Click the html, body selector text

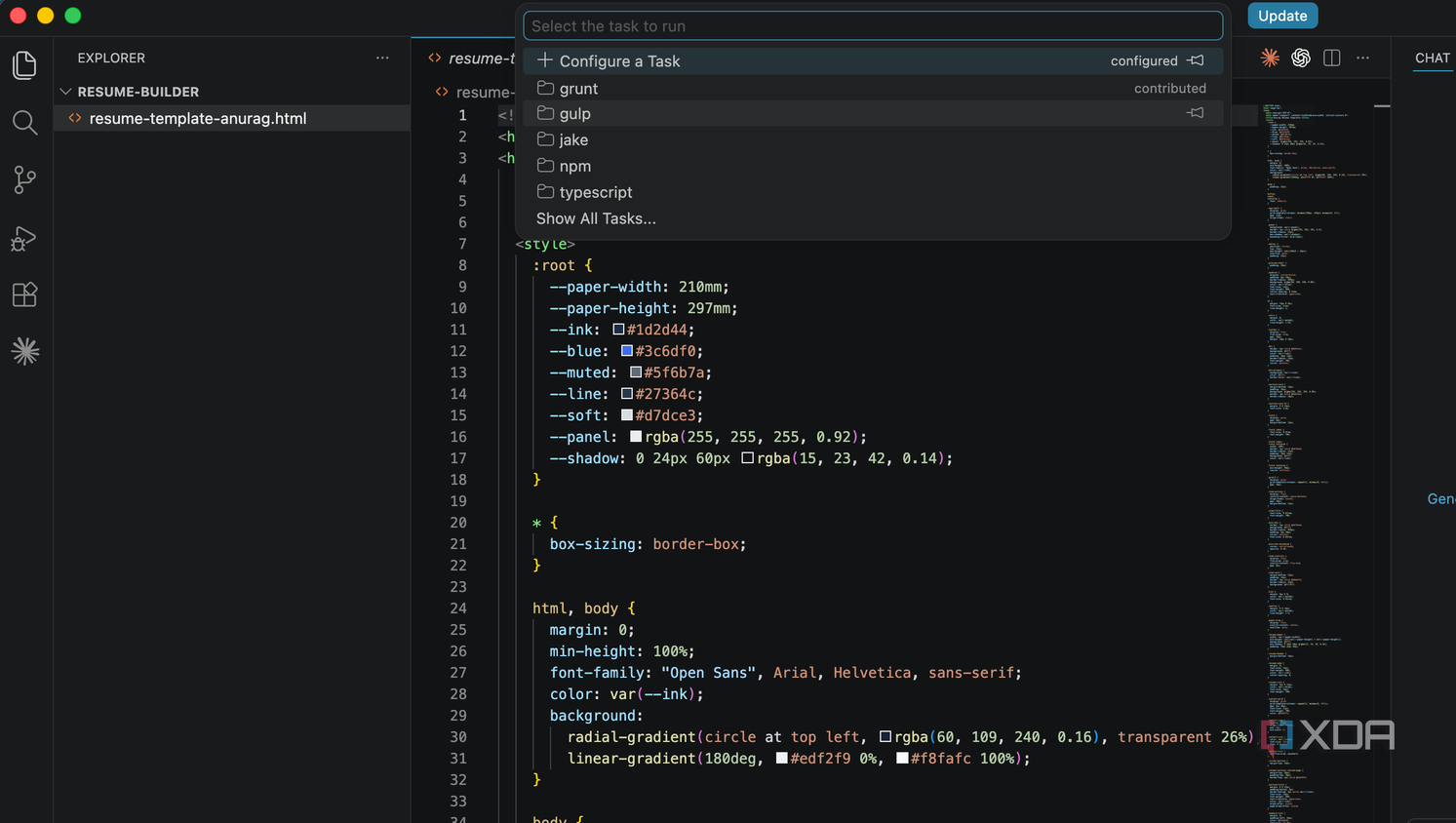[x=575, y=608]
